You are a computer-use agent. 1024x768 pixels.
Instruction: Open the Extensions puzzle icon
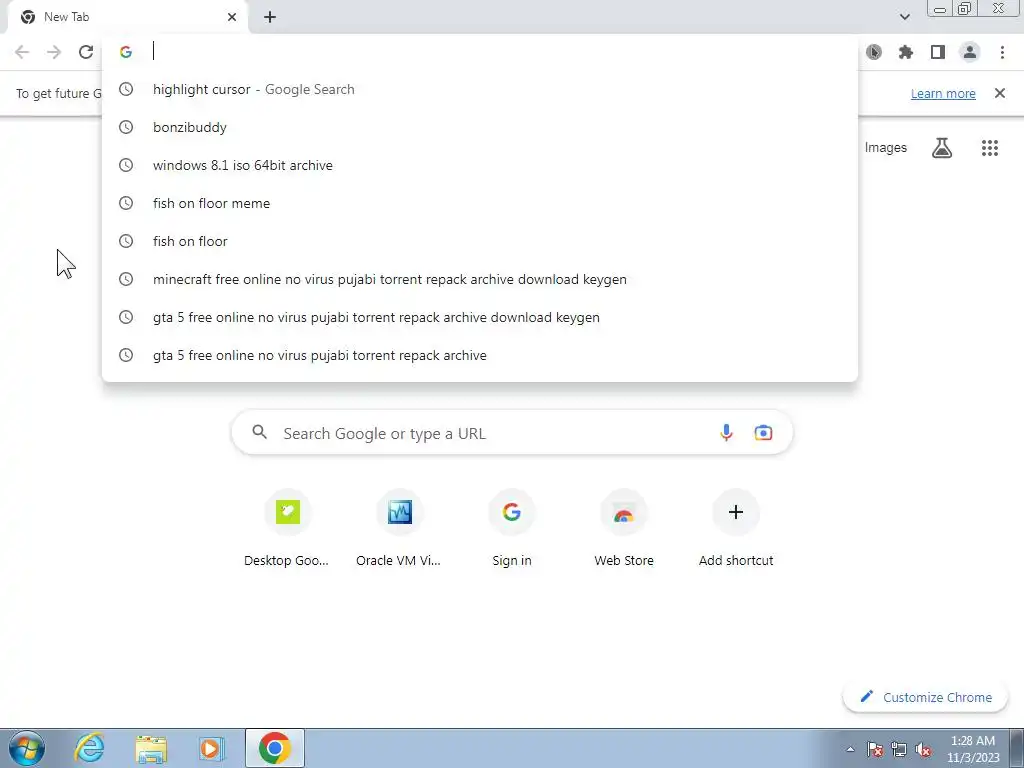(906, 52)
